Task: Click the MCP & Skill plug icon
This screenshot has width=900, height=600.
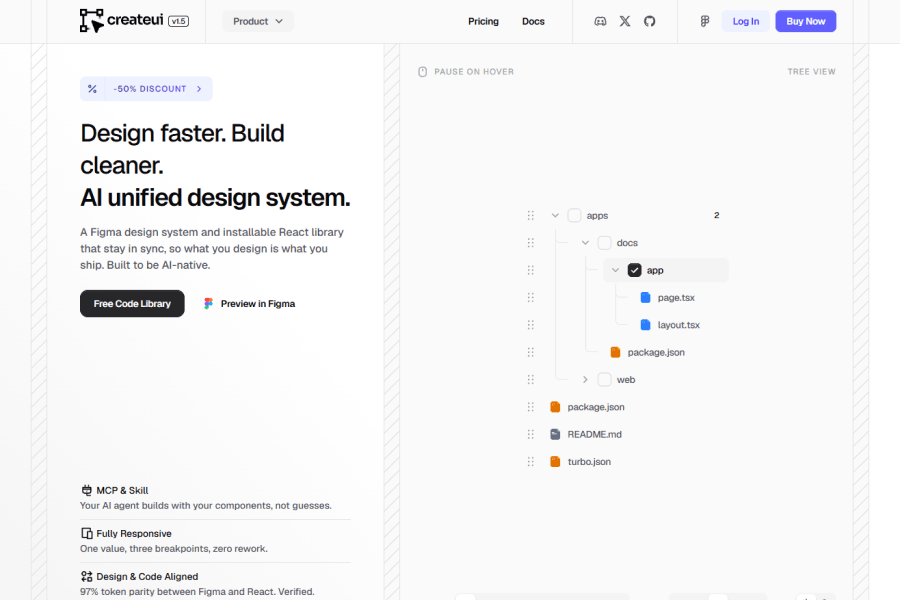Action: pos(86,490)
